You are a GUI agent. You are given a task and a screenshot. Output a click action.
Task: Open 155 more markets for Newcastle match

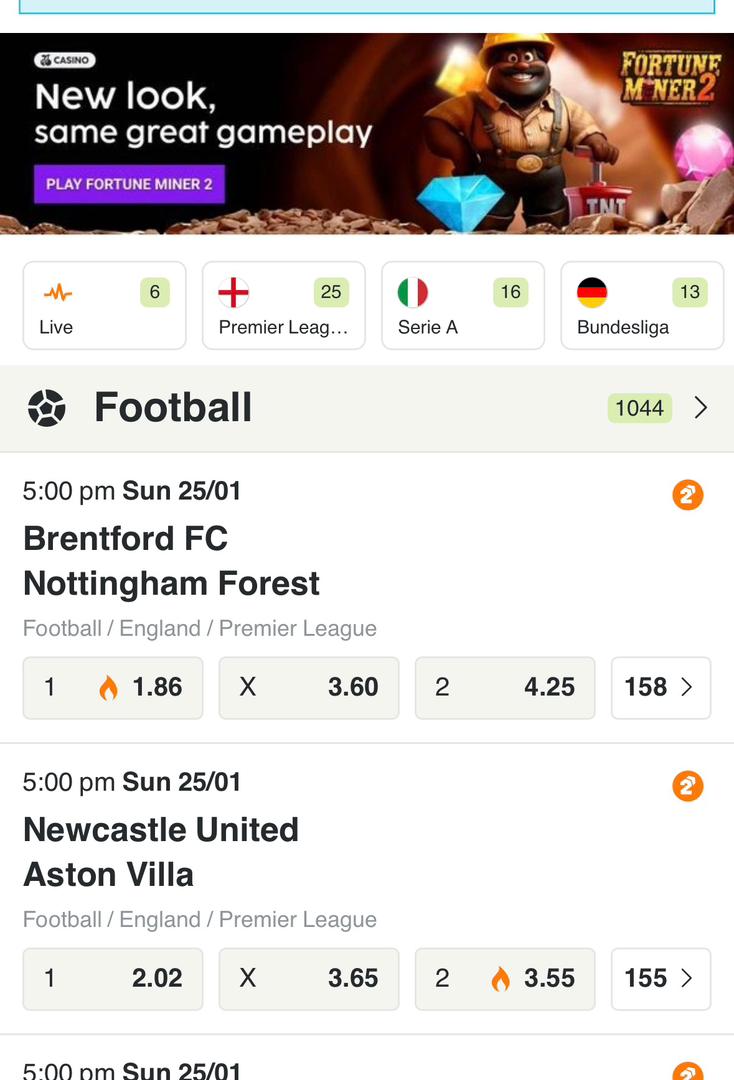click(660, 979)
